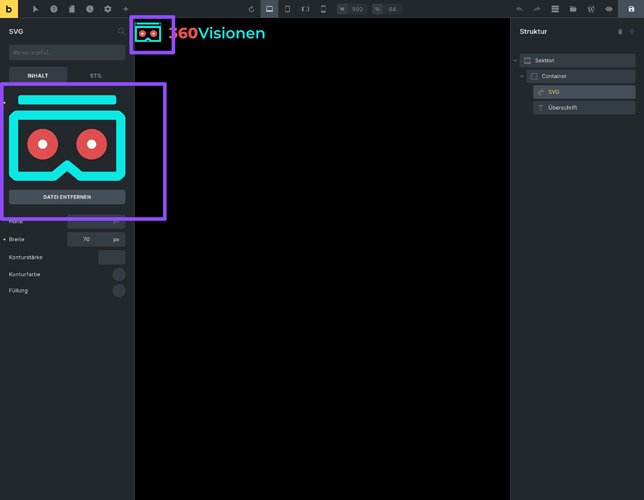
Task: Open the help question mark icon
Action: point(53,9)
